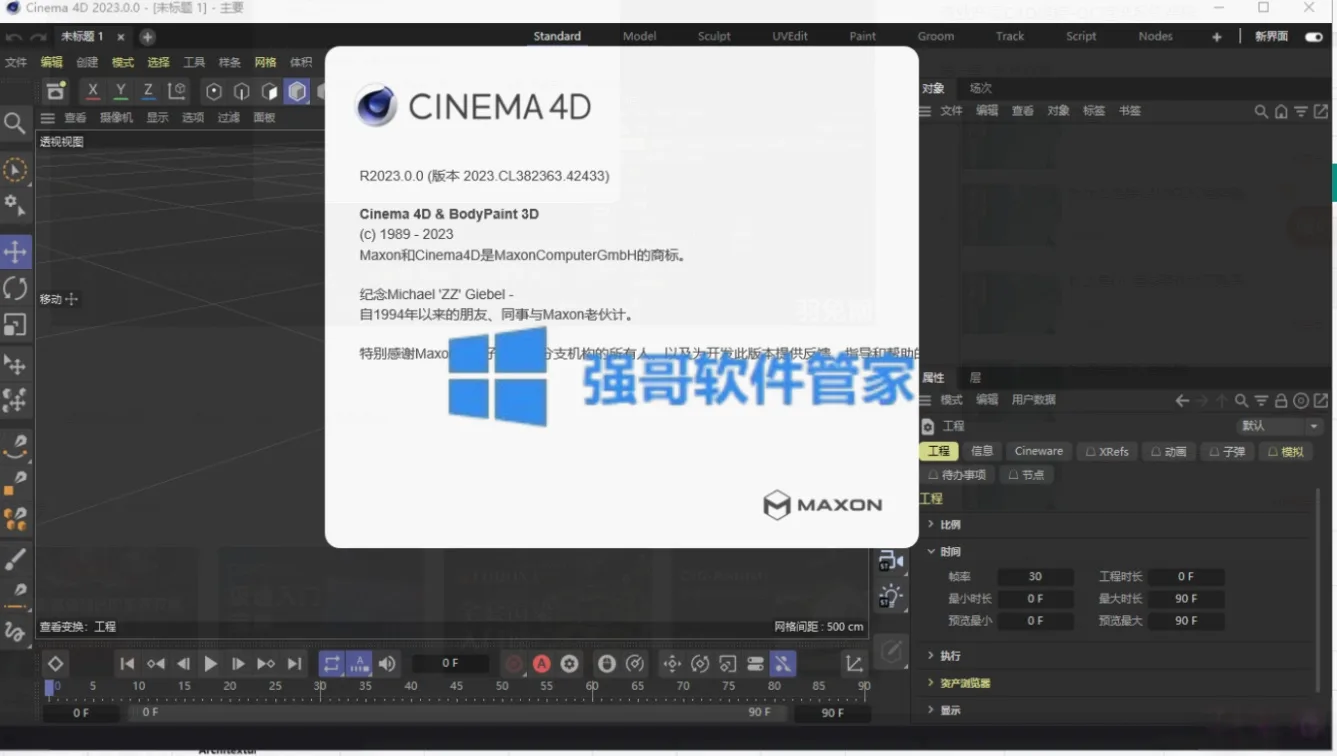The image size is (1337, 756).
Task: Step back one frame
Action: pos(183,663)
